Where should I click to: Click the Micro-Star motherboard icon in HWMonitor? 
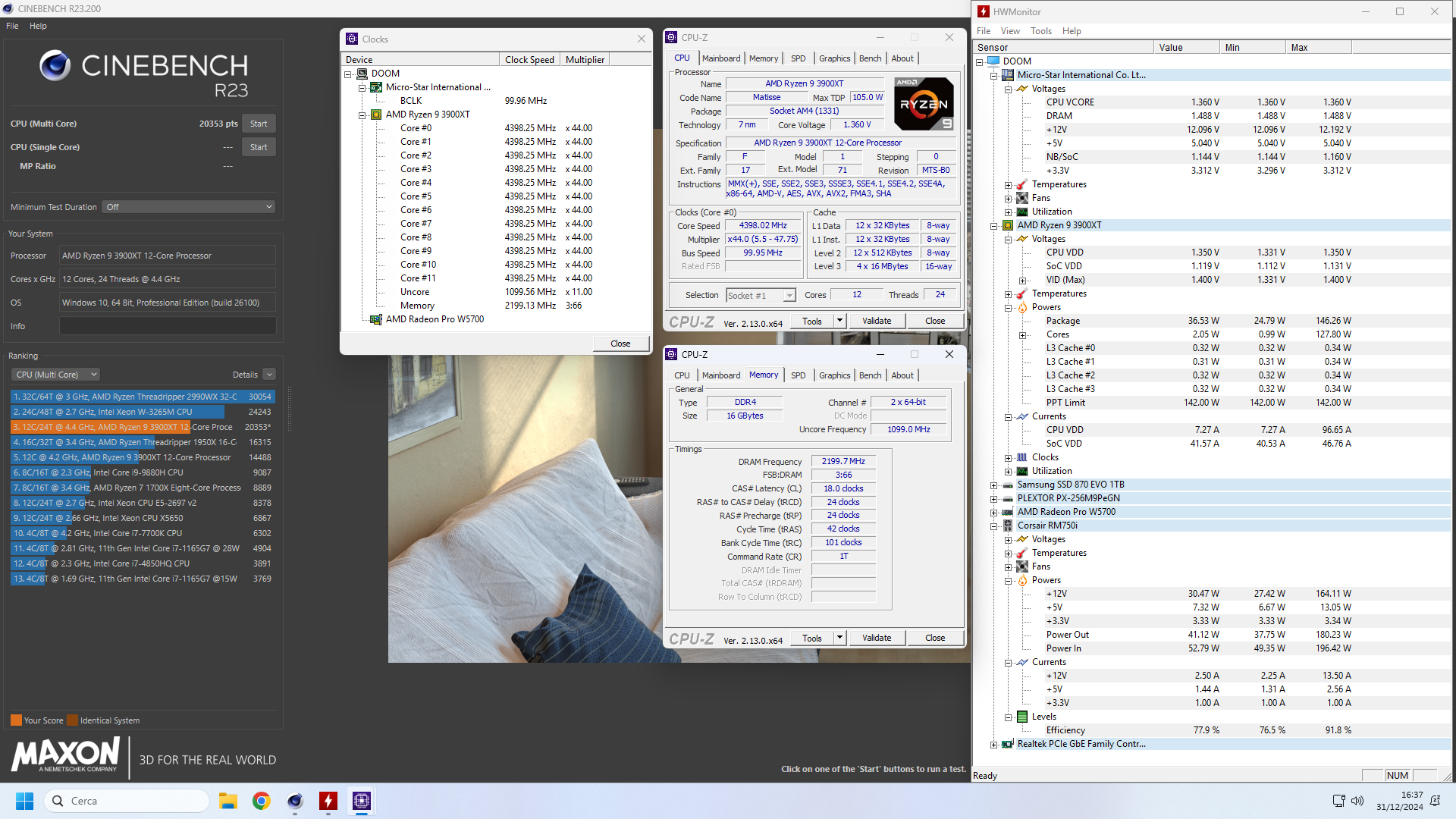pos(1008,75)
